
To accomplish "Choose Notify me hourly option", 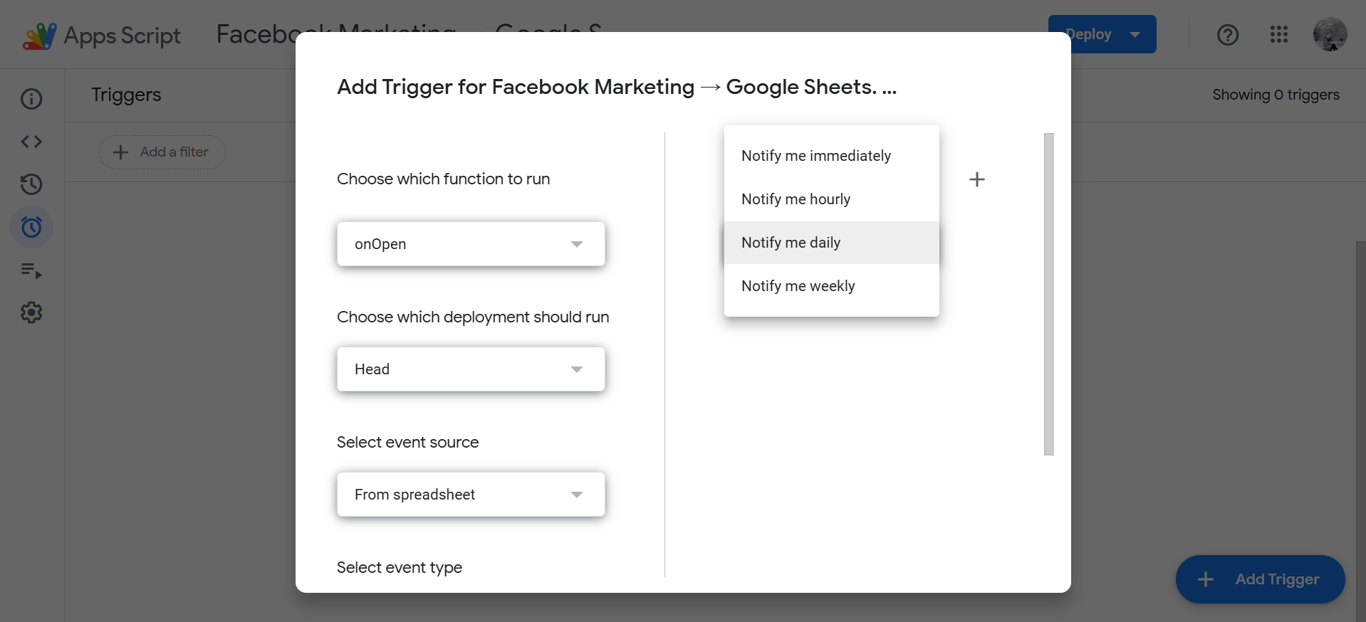I will pyautogui.click(x=831, y=199).
